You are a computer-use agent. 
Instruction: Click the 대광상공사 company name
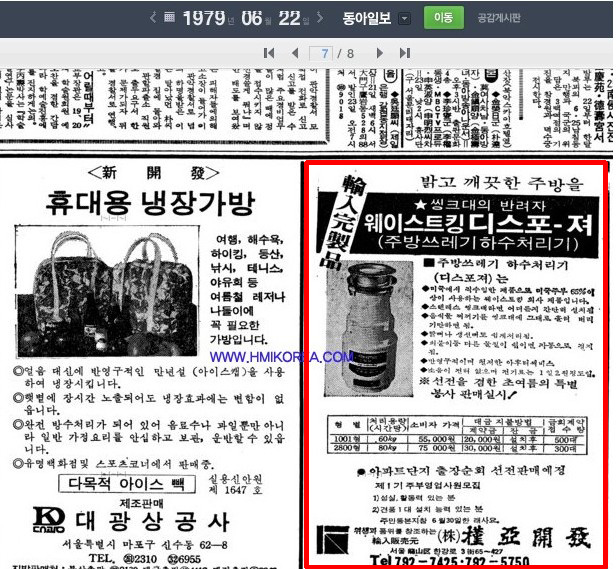point(152,521)
